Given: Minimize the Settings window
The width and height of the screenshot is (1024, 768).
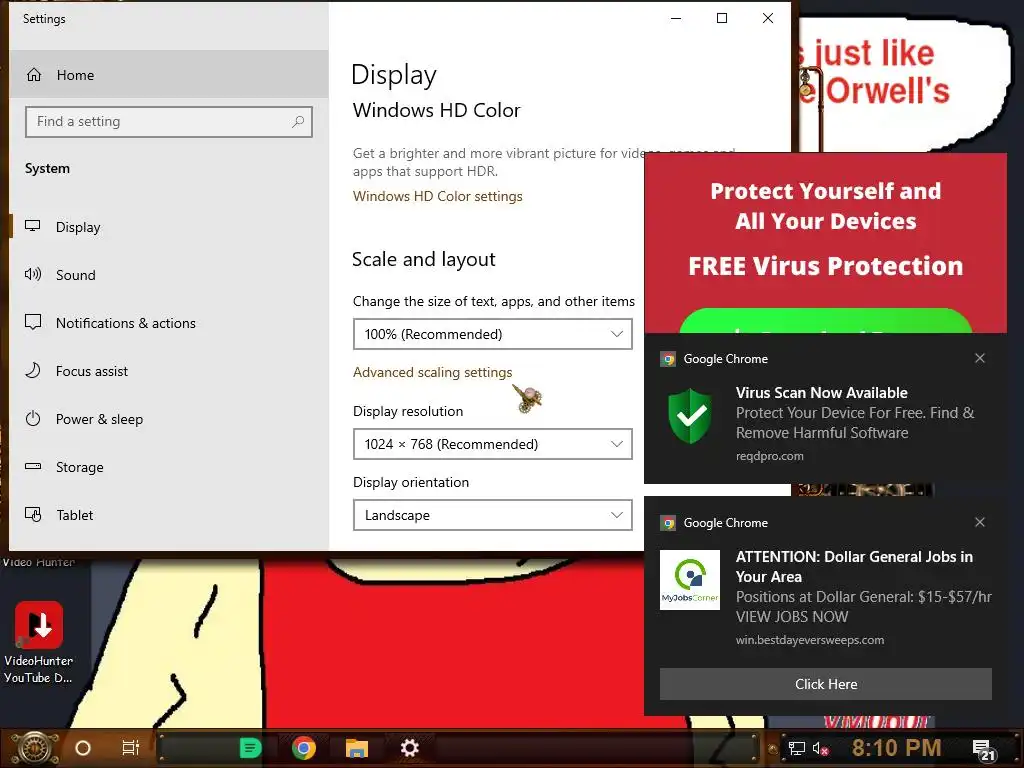Looking at the screenshot, I should pyautogui.click(x=676, y=18).
